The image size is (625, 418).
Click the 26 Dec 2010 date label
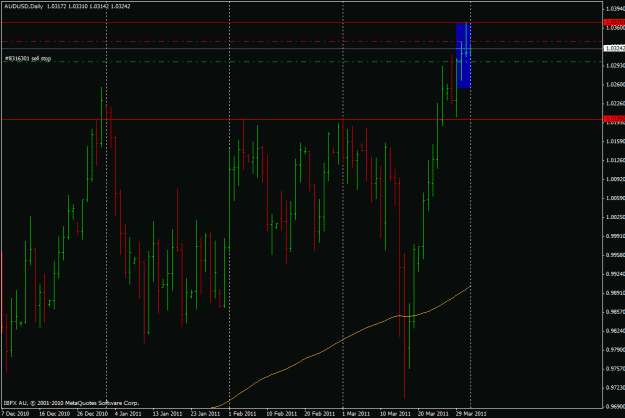92,414
